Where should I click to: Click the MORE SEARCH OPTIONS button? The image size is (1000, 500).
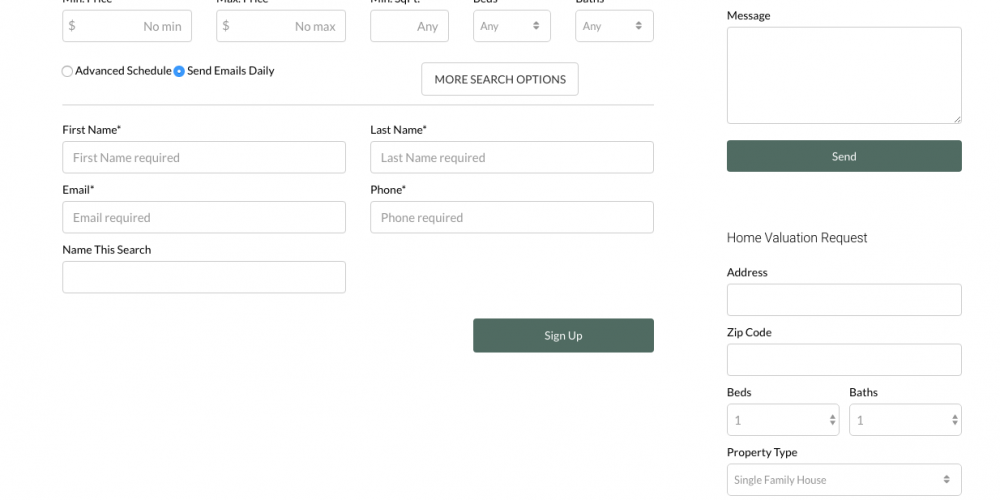[500, 80]
